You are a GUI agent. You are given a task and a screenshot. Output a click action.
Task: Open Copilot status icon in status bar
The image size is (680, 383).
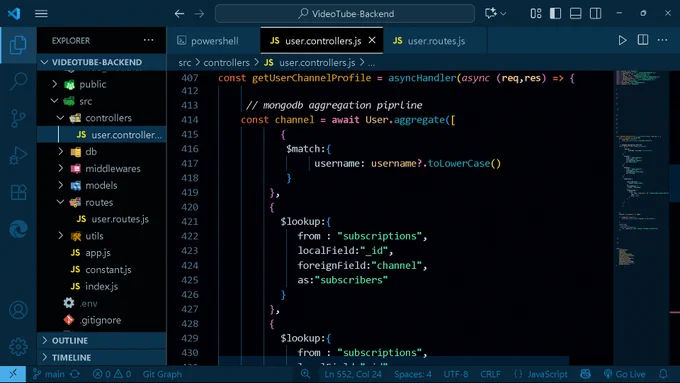pos(585,374)
